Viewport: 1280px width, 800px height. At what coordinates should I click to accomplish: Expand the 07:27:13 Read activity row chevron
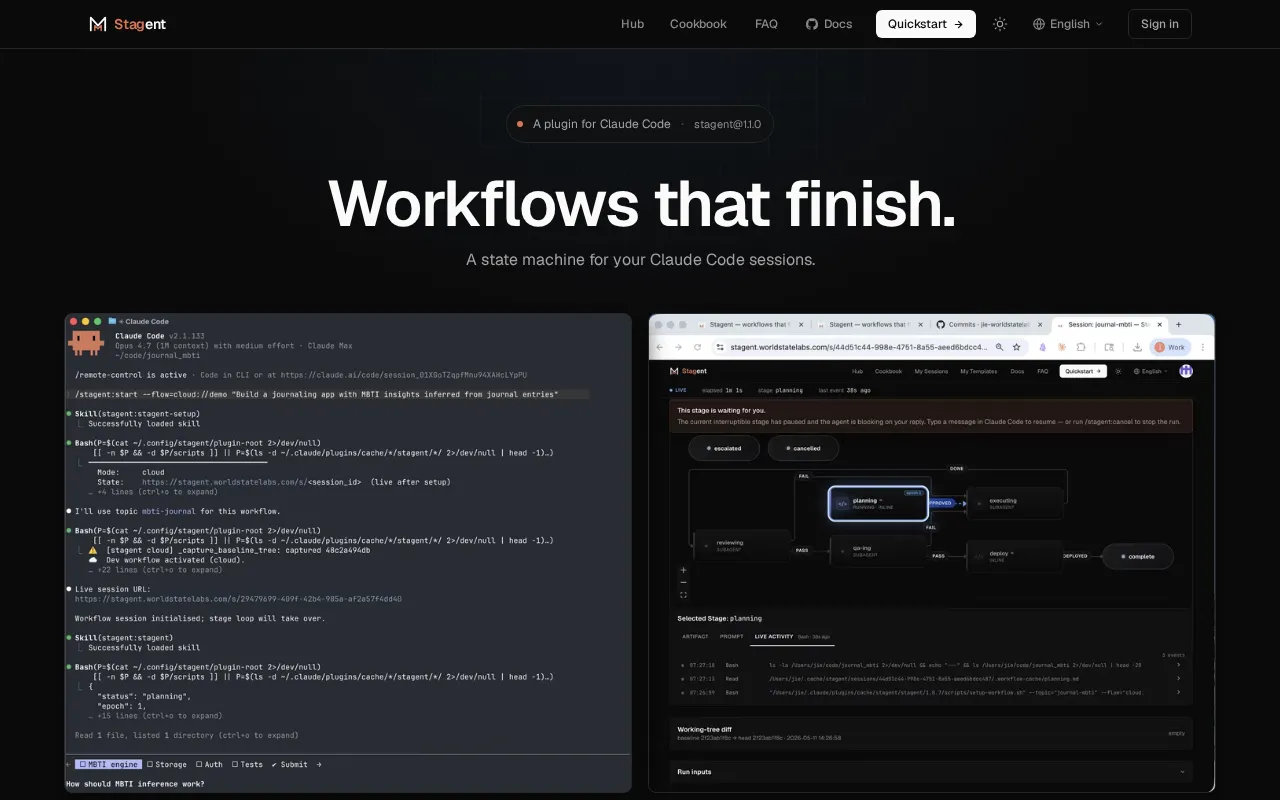pos(1177,678)
